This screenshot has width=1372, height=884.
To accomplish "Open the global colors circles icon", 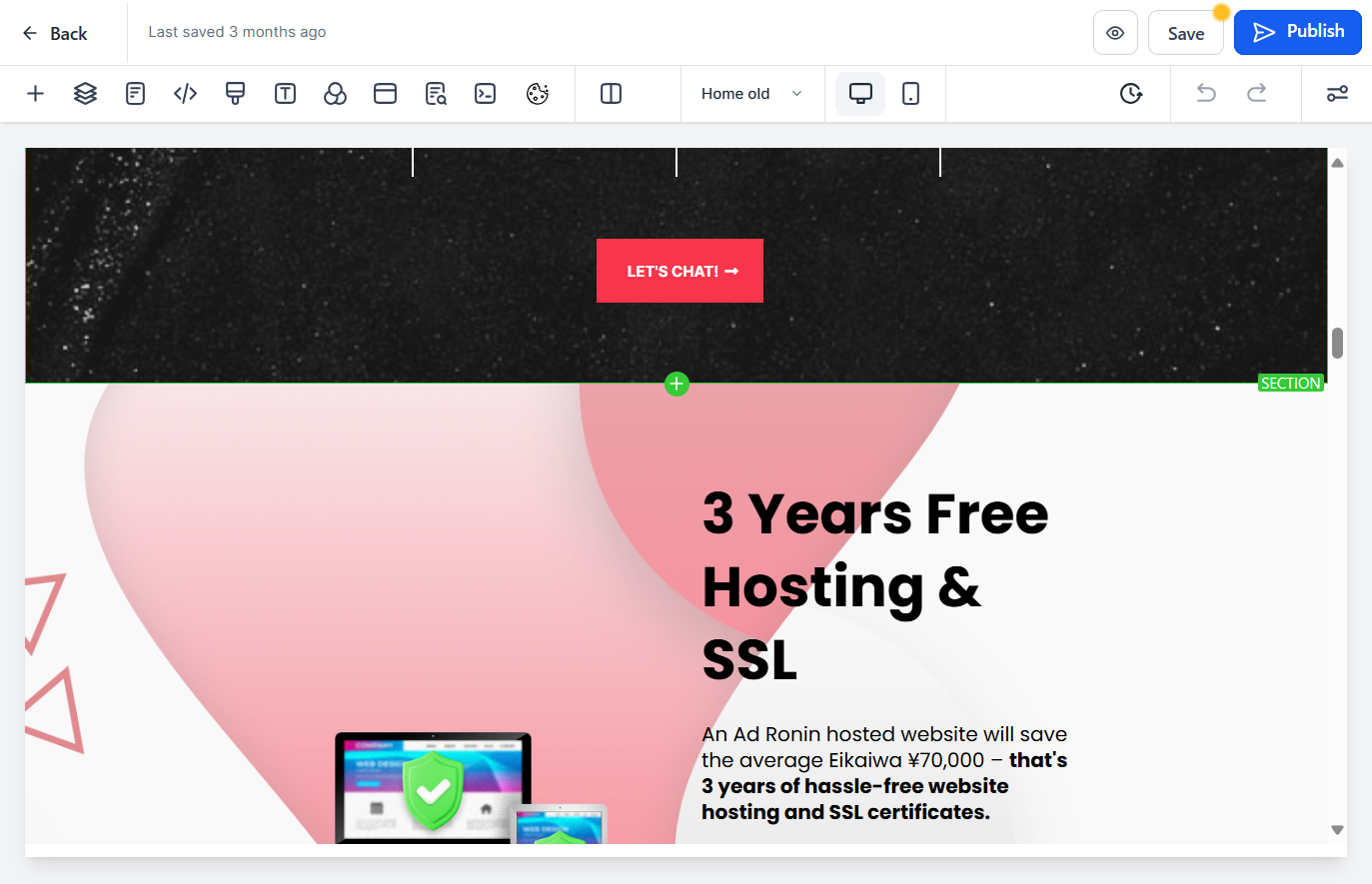I will tap(335, 94).
